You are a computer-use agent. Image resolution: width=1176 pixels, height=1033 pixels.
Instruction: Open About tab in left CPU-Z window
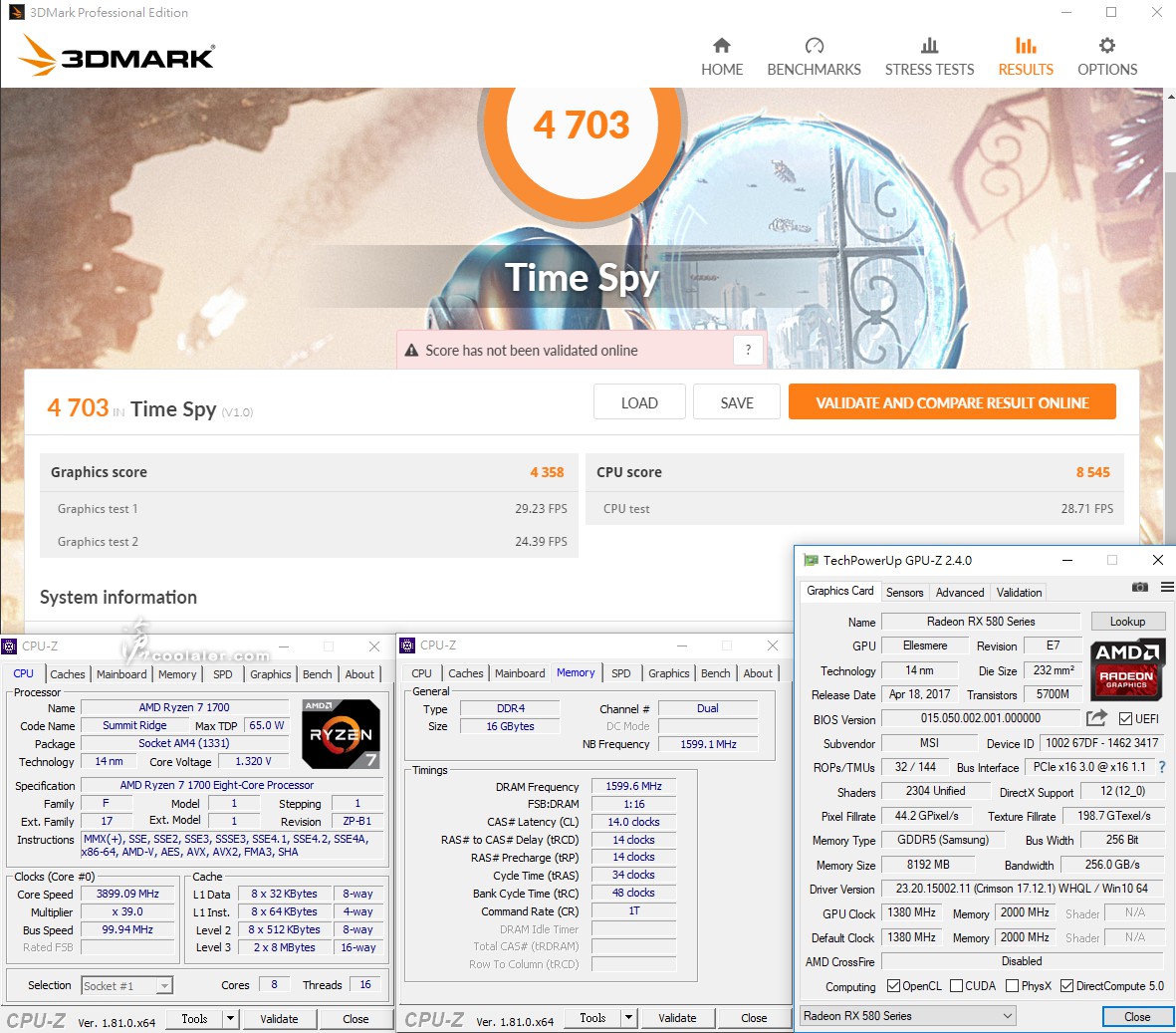pyautogui.click(x=359, y=674)
